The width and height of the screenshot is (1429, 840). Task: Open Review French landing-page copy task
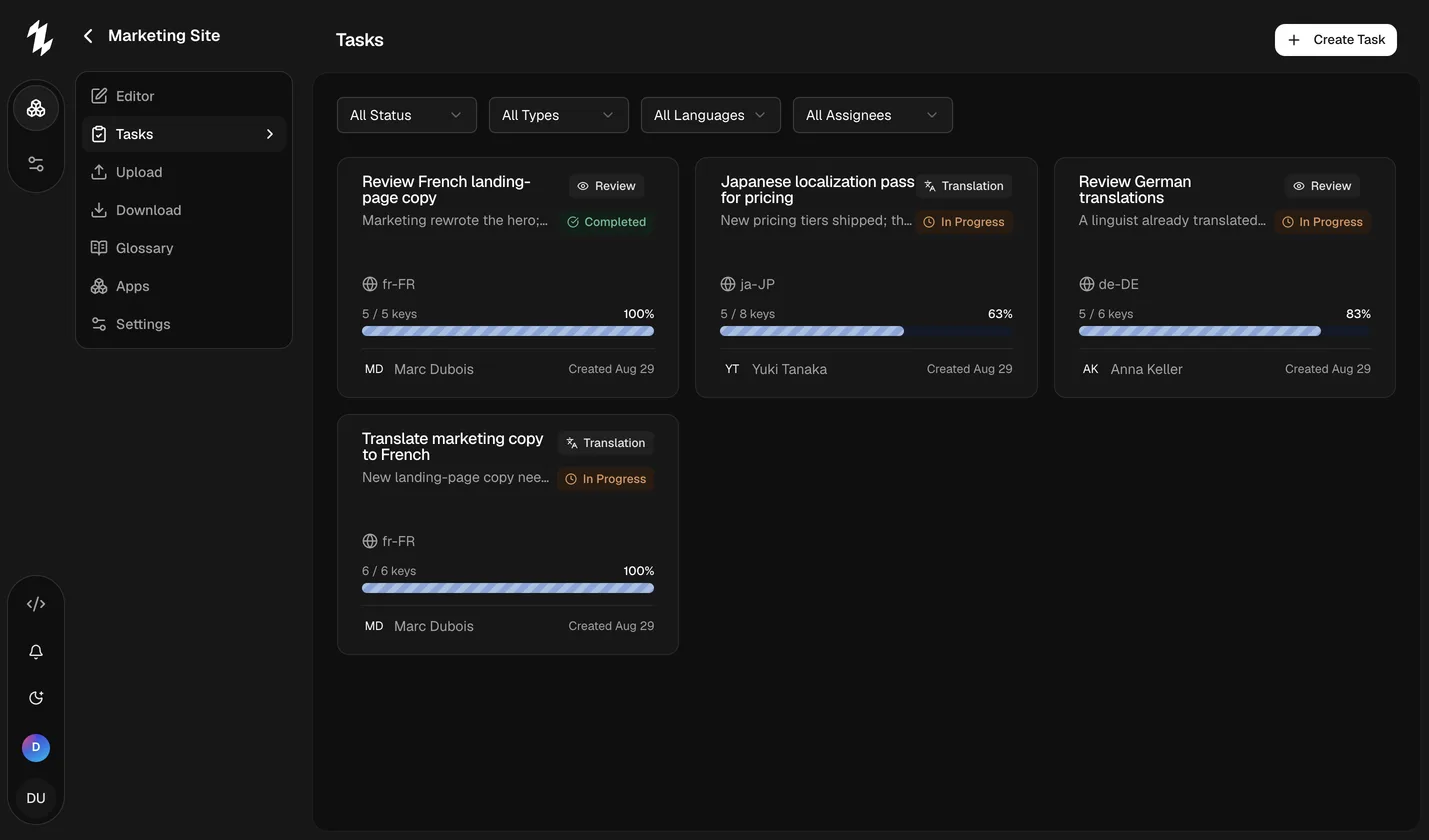click(x=508, y=277)
